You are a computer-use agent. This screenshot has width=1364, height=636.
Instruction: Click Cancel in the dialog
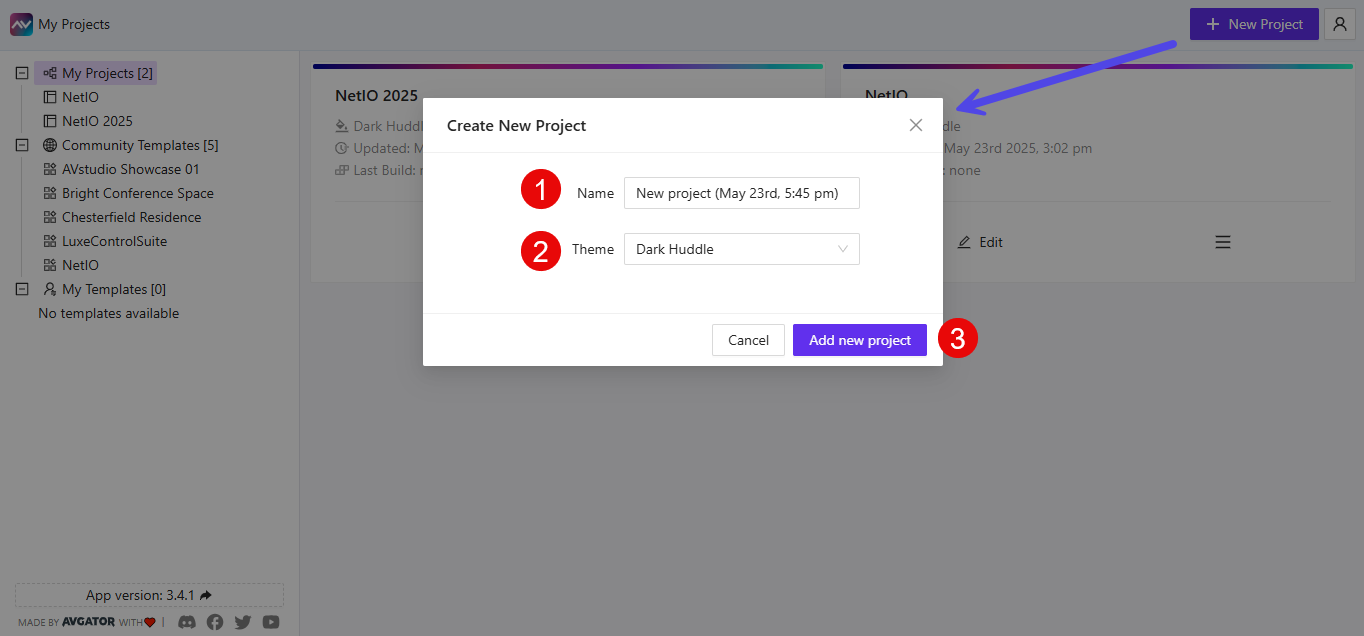[748, 340]
